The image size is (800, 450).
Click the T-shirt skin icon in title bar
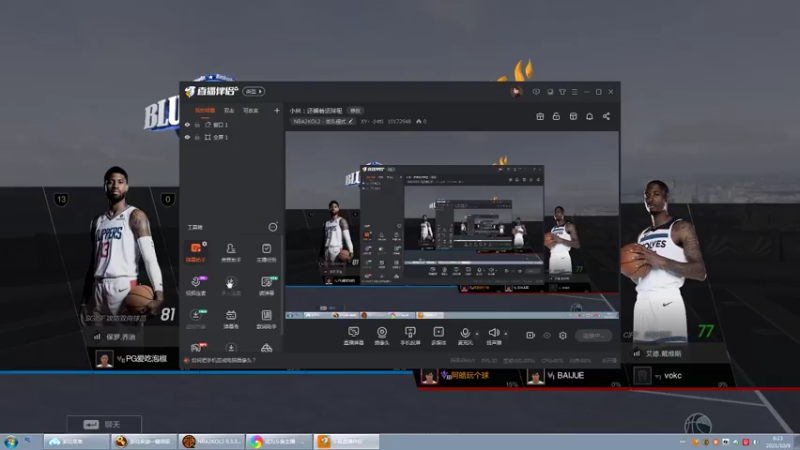562,92
